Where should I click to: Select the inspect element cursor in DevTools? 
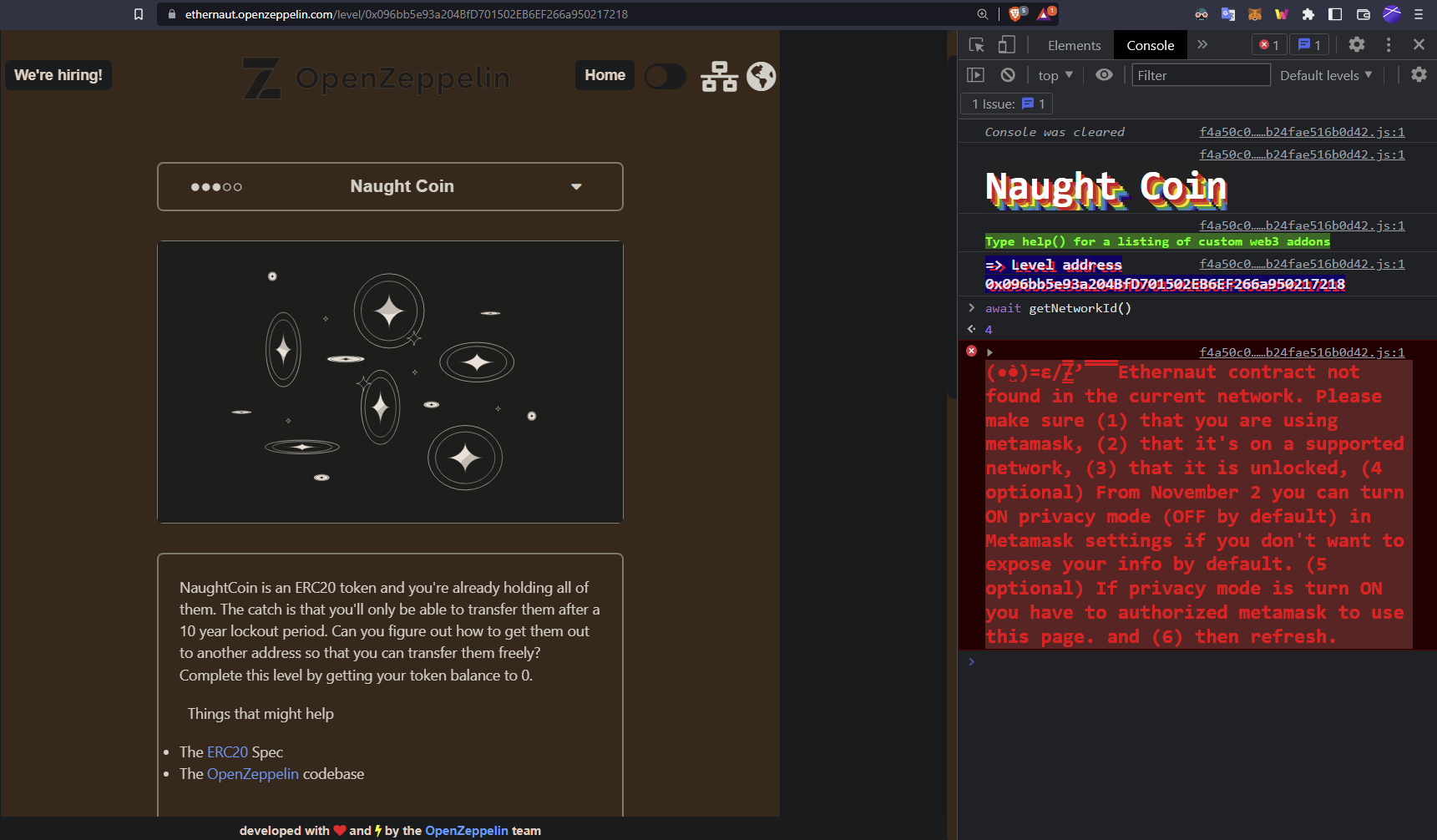tap(976, 44)
